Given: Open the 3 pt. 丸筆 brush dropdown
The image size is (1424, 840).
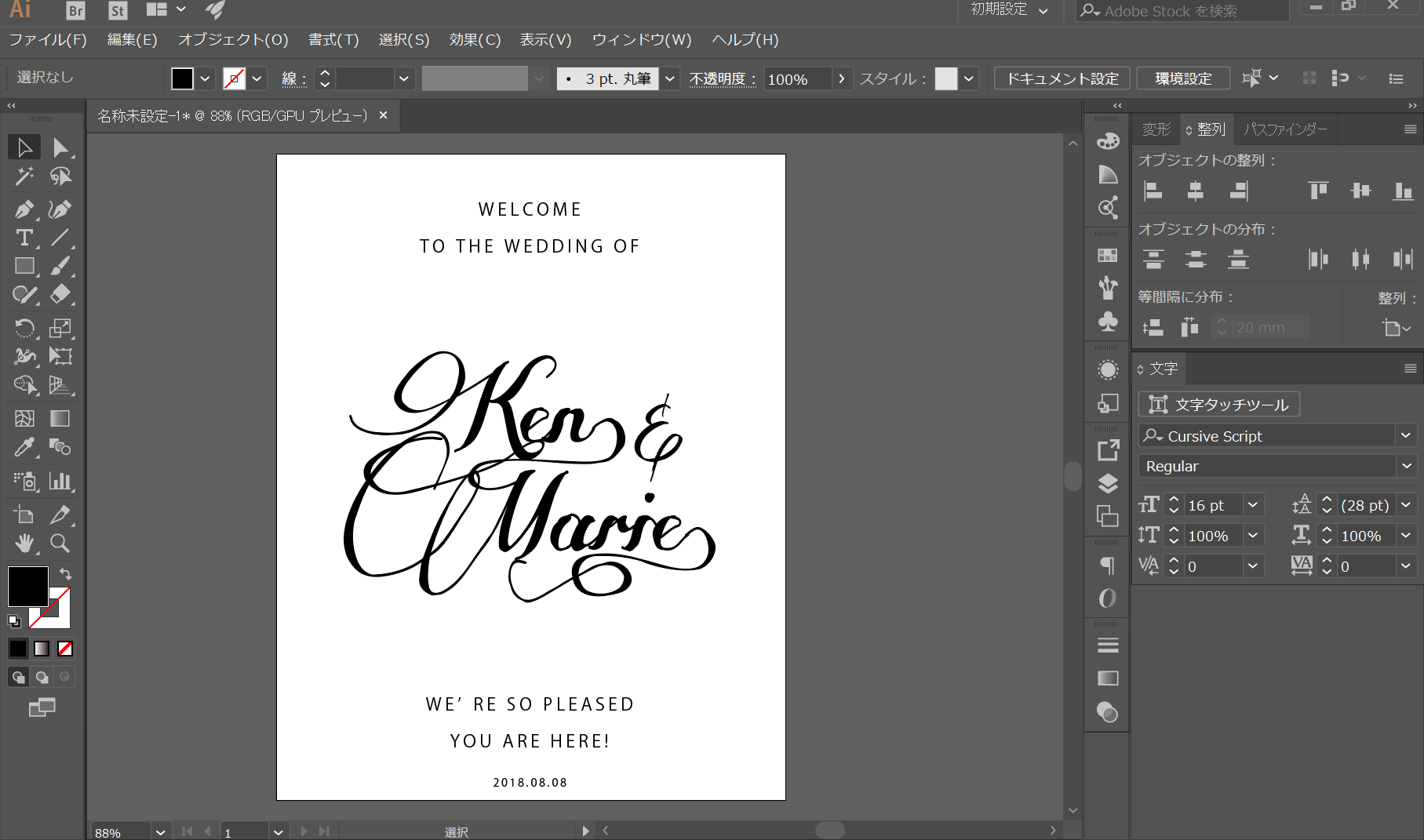Looking at the screenshot, I should coord(669,78).
